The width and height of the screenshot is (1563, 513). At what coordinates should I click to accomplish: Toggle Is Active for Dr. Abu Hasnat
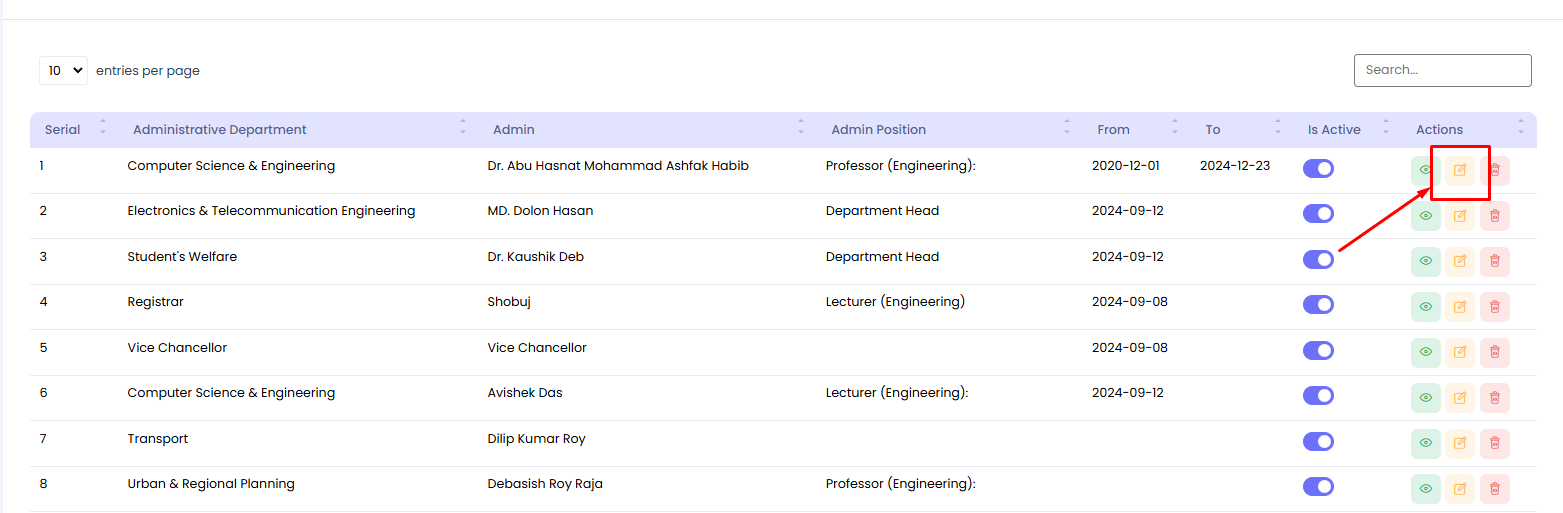click(x=1318, y=168)
